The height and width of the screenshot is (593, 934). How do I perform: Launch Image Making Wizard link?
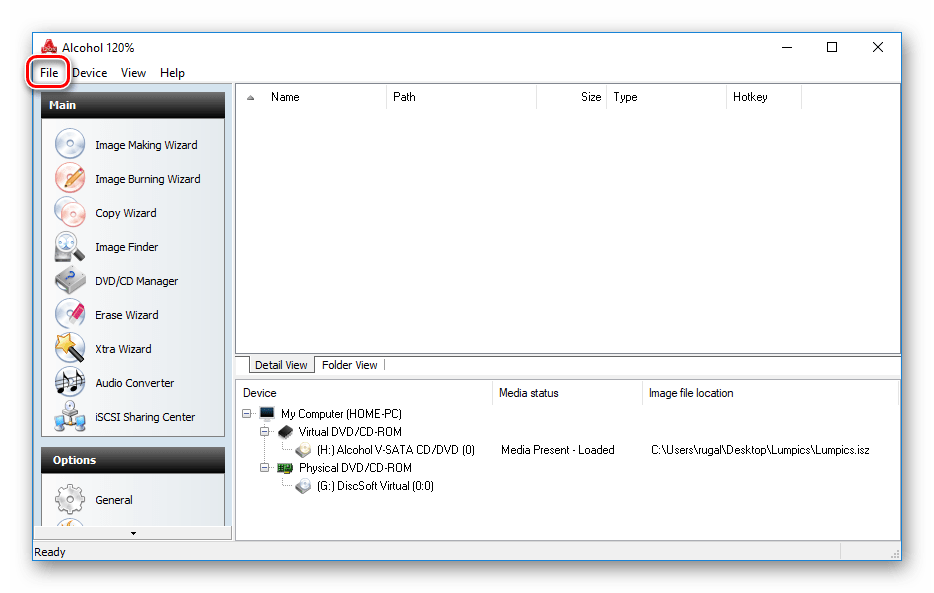click(146, 145)
